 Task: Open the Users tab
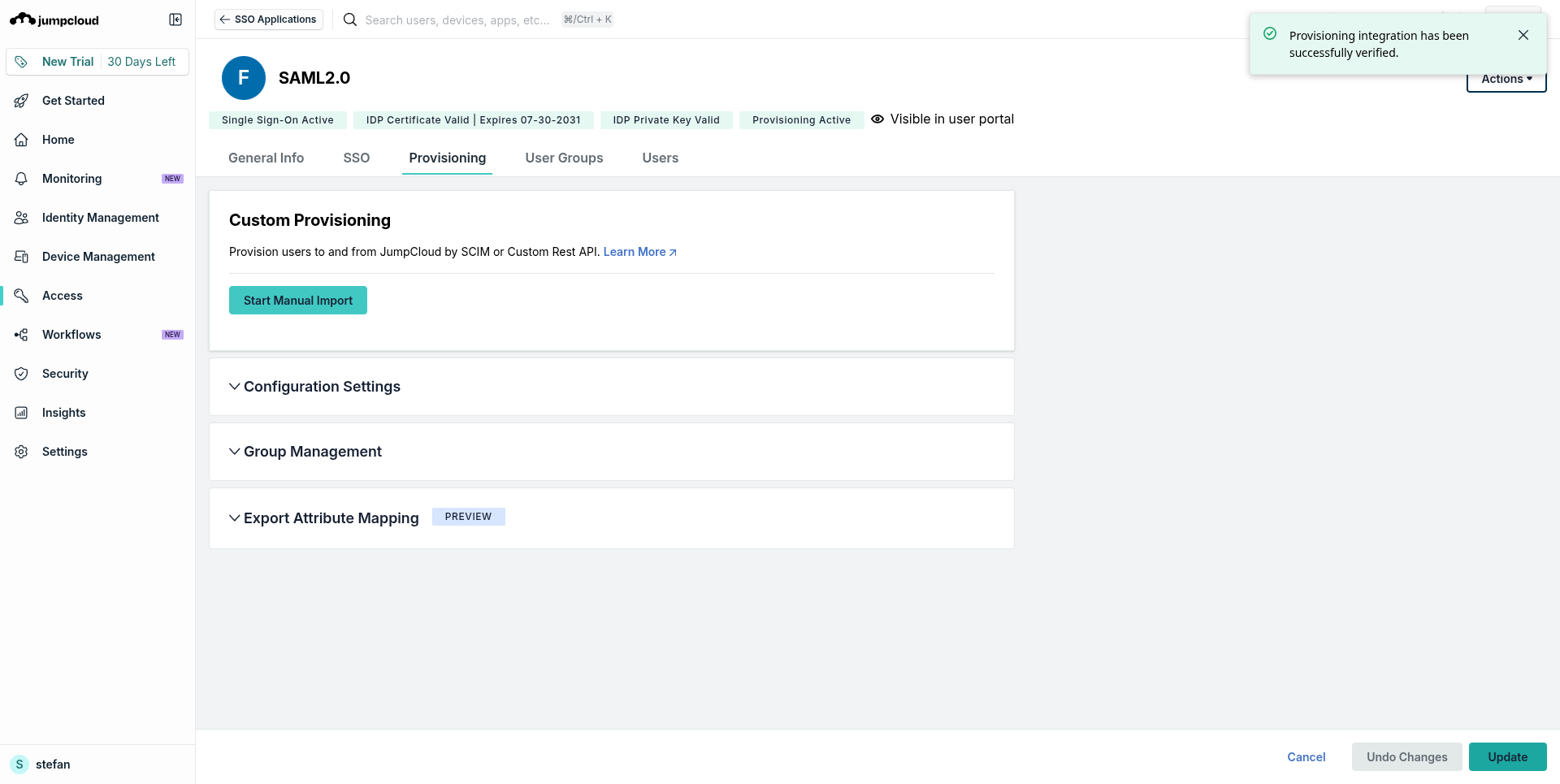click(661, 158)
